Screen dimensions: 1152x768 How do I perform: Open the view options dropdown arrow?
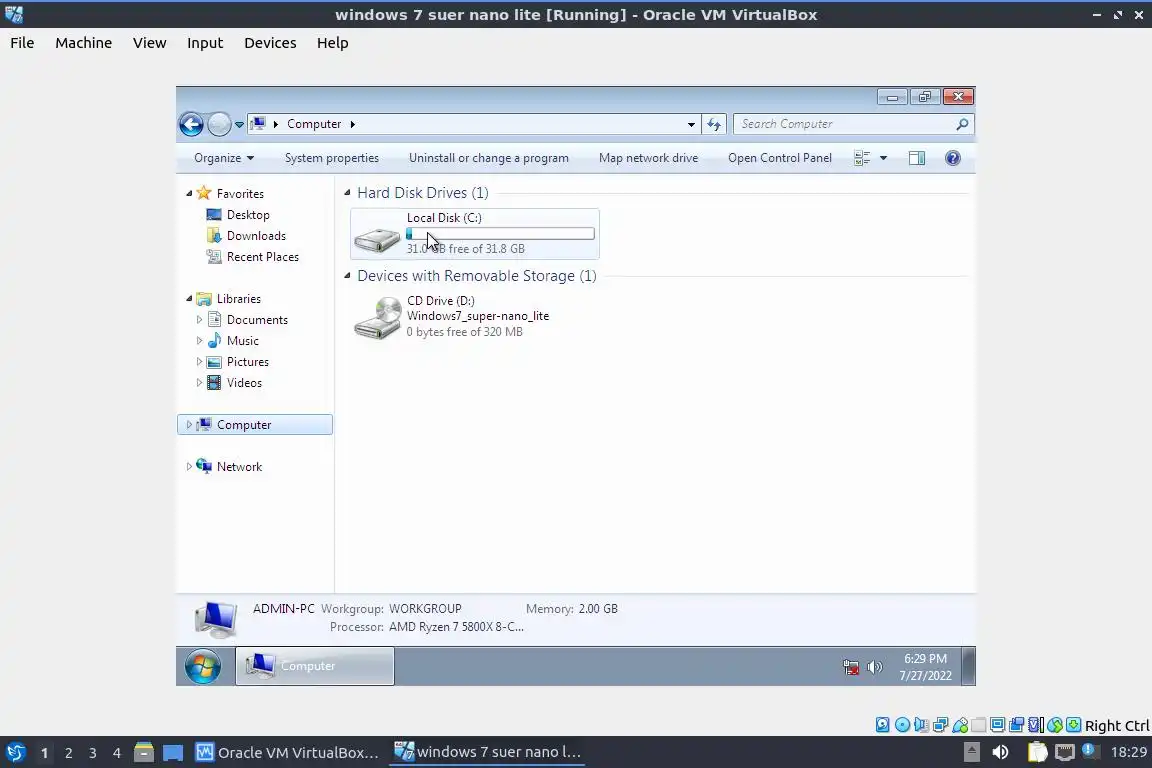883,158
